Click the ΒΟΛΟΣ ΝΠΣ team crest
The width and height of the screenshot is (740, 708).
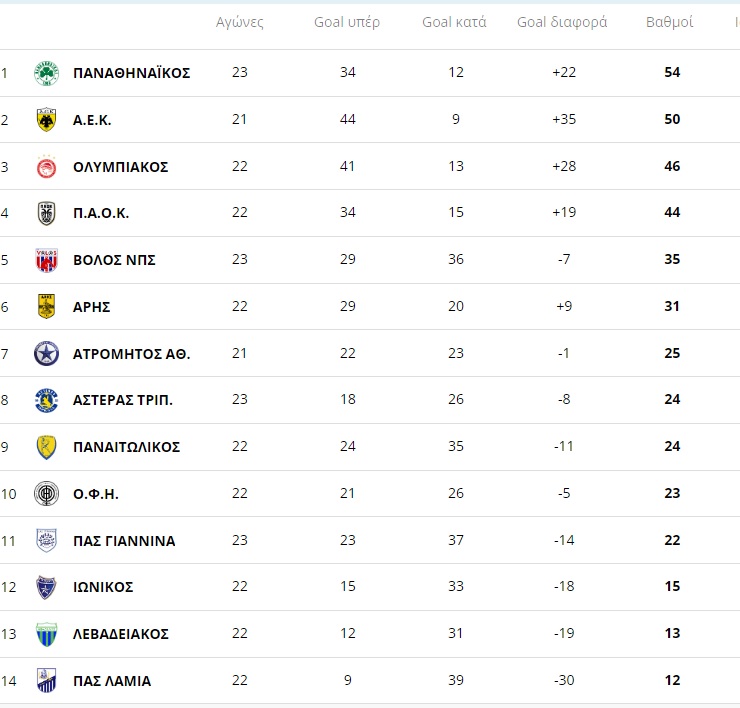tap(46, 260)
